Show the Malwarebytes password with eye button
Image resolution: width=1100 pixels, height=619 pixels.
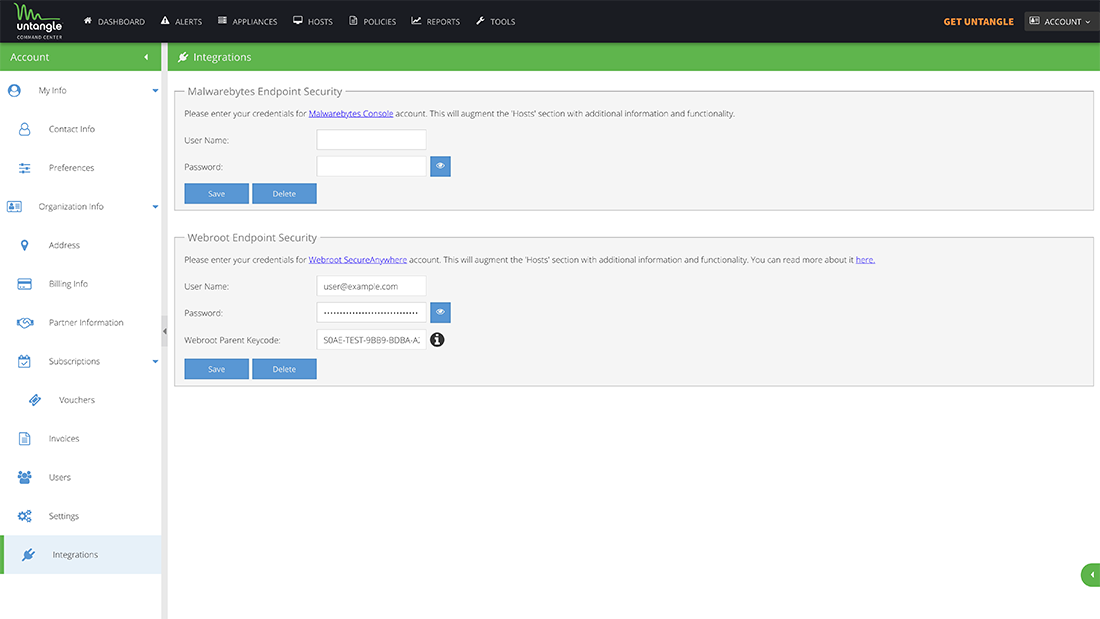pos(441,166)
